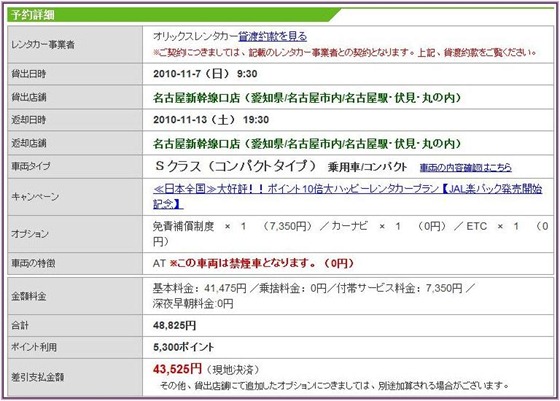Click the 名古屋新幹線口店 name in the 返却店舗 row
Screen dimensions: 560x401
(x=196, y=144)
